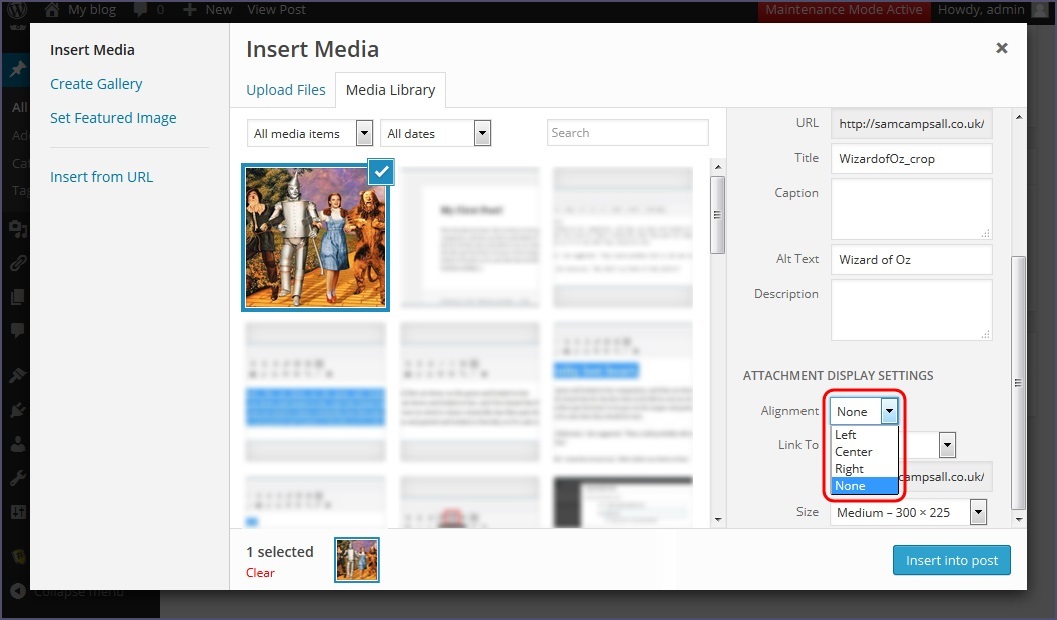The image size is (1057, 620).
Task: Click the home icon beside My blog
Action: coord(52,10)
